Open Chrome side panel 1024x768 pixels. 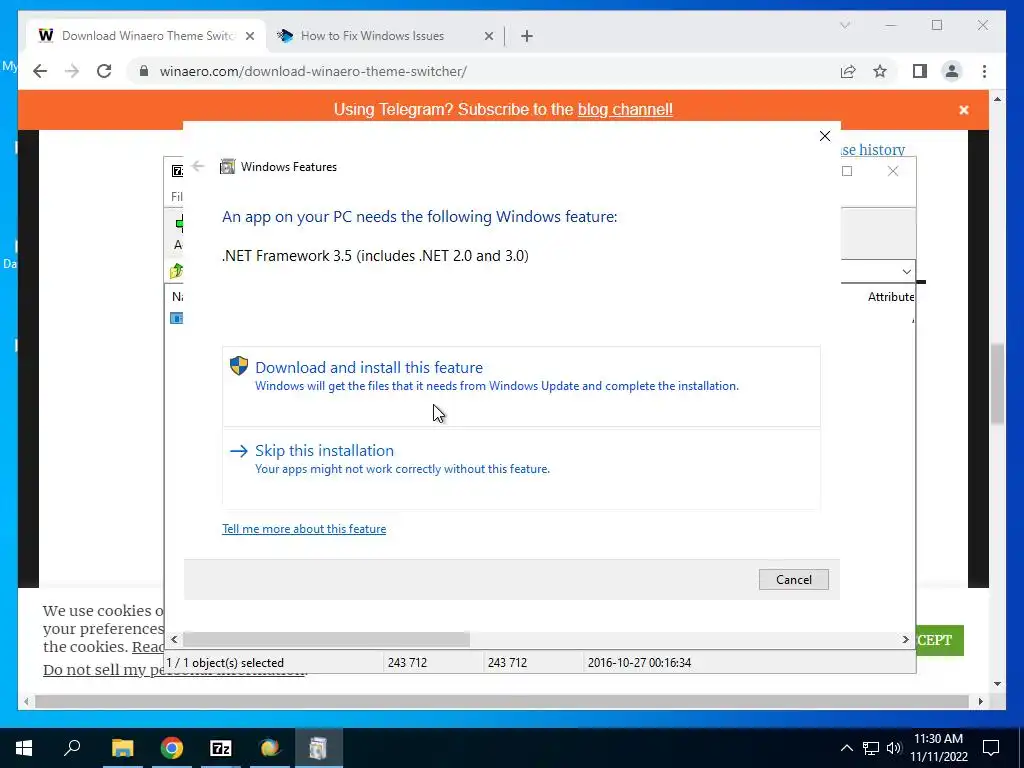click(920, 71)
